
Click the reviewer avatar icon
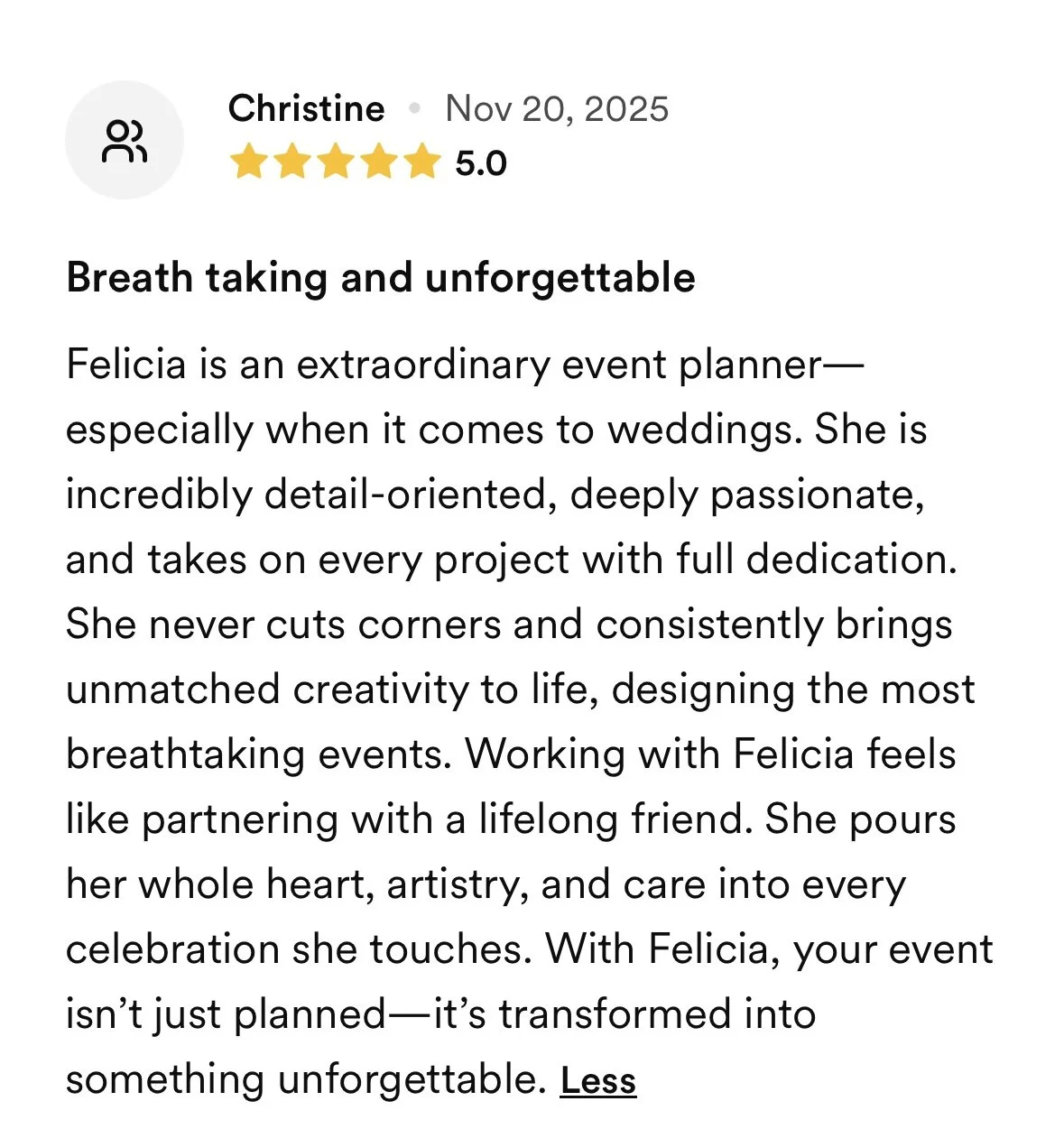(125, 140)
